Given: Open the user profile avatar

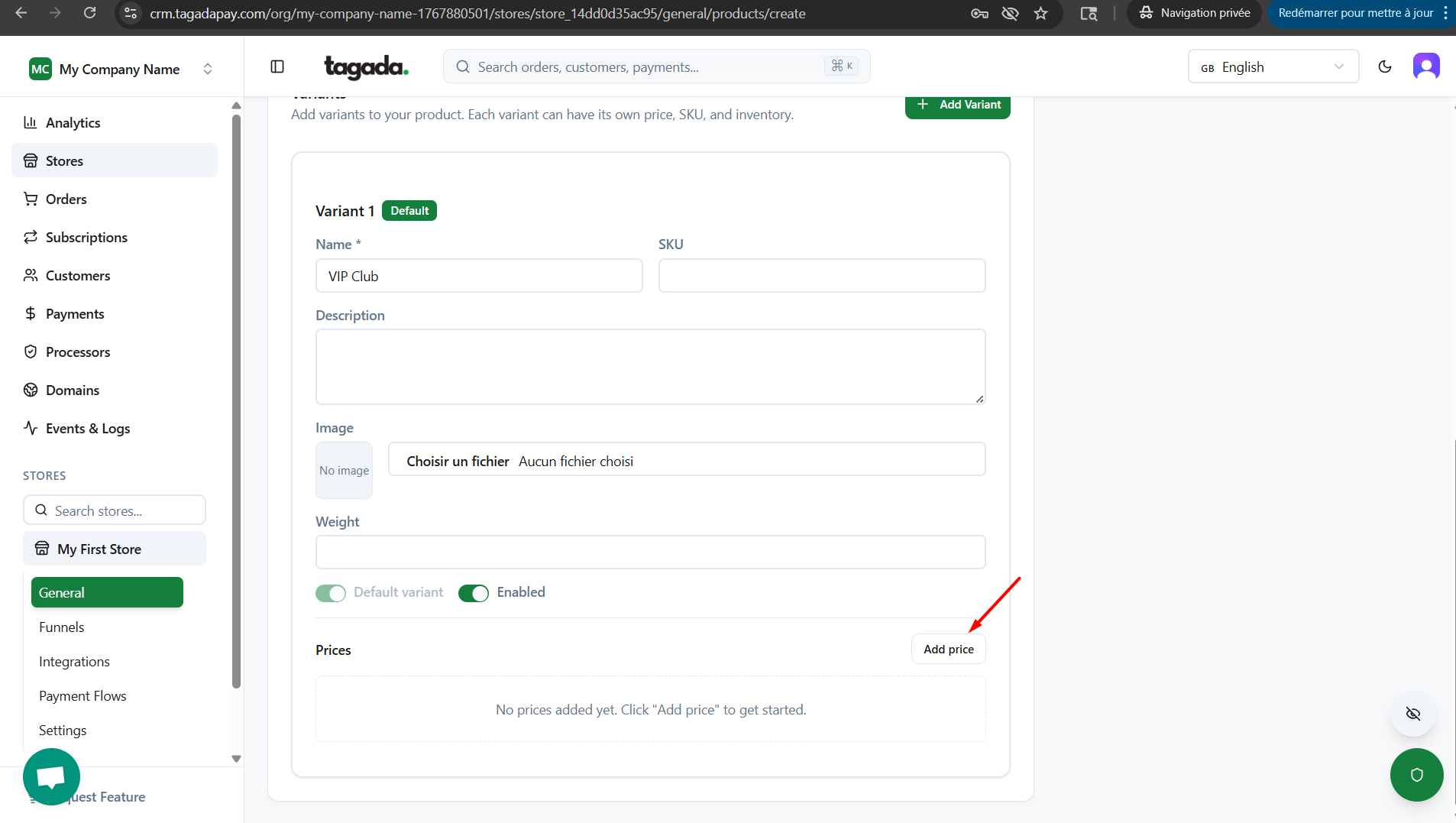Looking at the screenshot, I should [1425, 67].
